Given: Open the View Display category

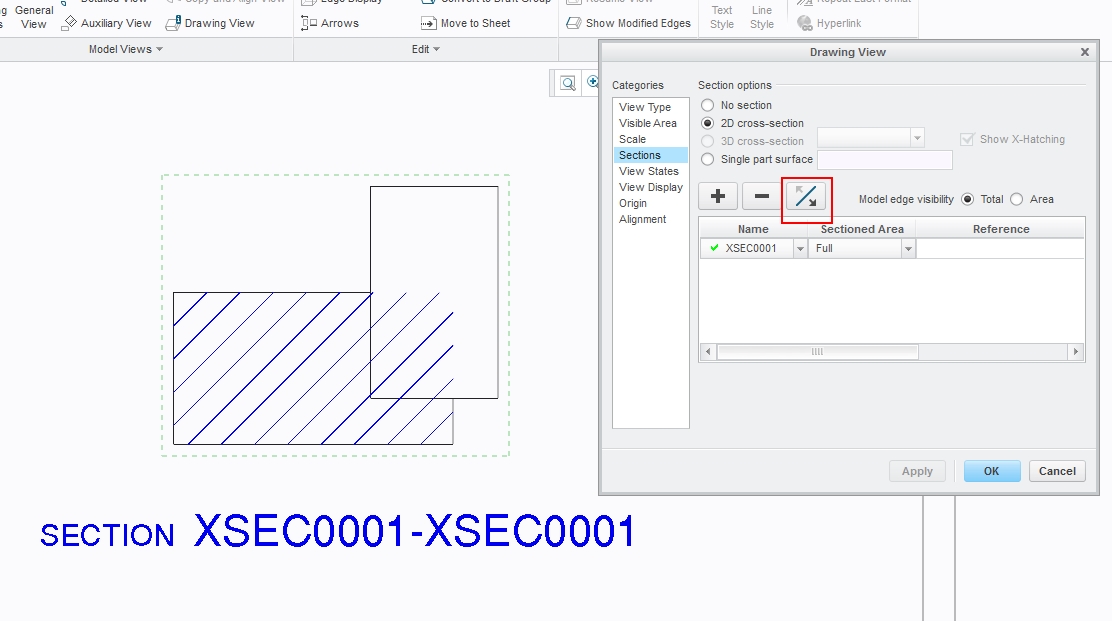Looking at the screenshot, I should pyautogui.click(x=650, y=187).
